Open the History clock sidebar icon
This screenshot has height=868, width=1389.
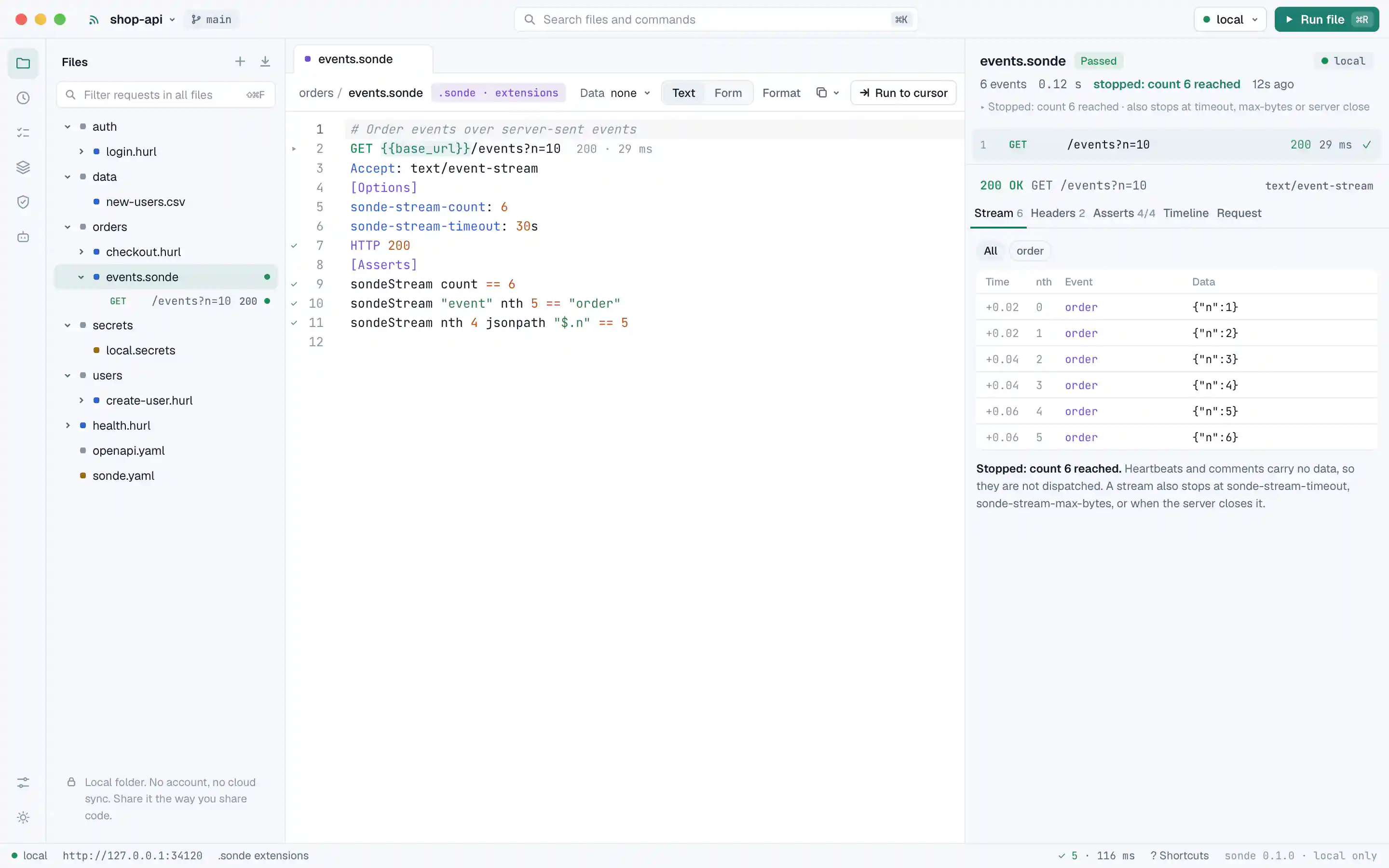tap(23, 98)
